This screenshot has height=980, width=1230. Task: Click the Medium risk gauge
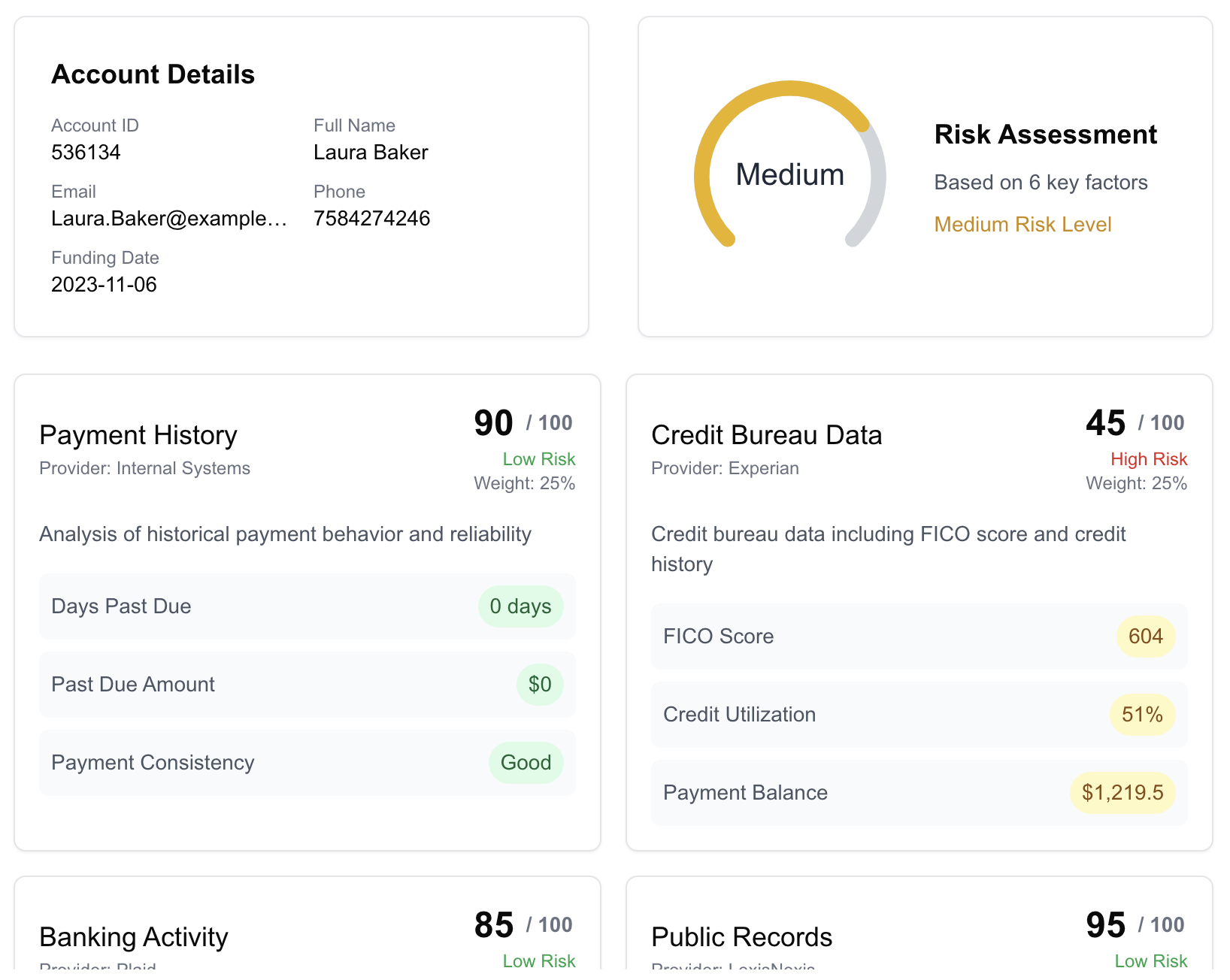click(x=789, y=164)
